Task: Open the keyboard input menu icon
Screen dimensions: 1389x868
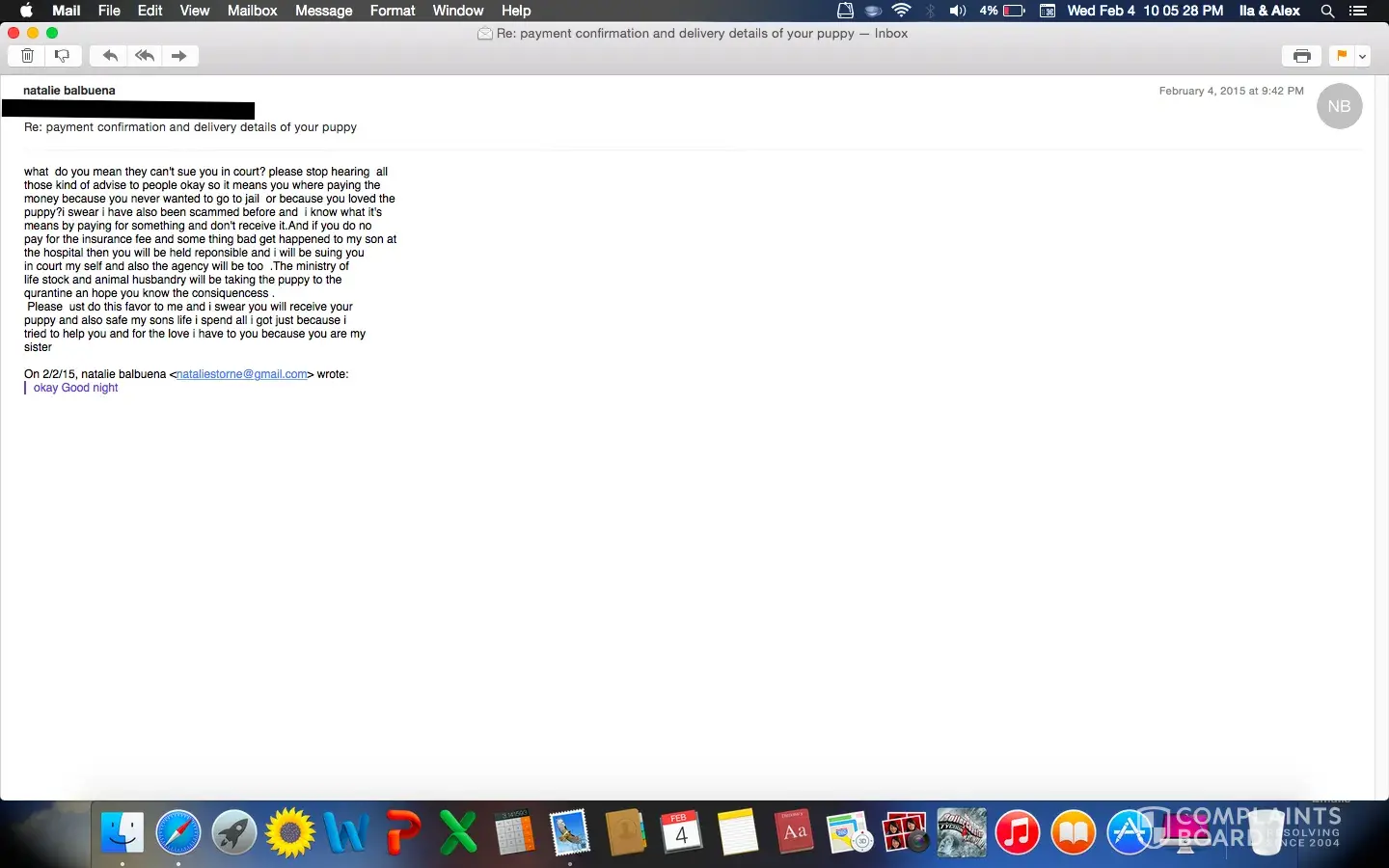Action: (1048, 11)
